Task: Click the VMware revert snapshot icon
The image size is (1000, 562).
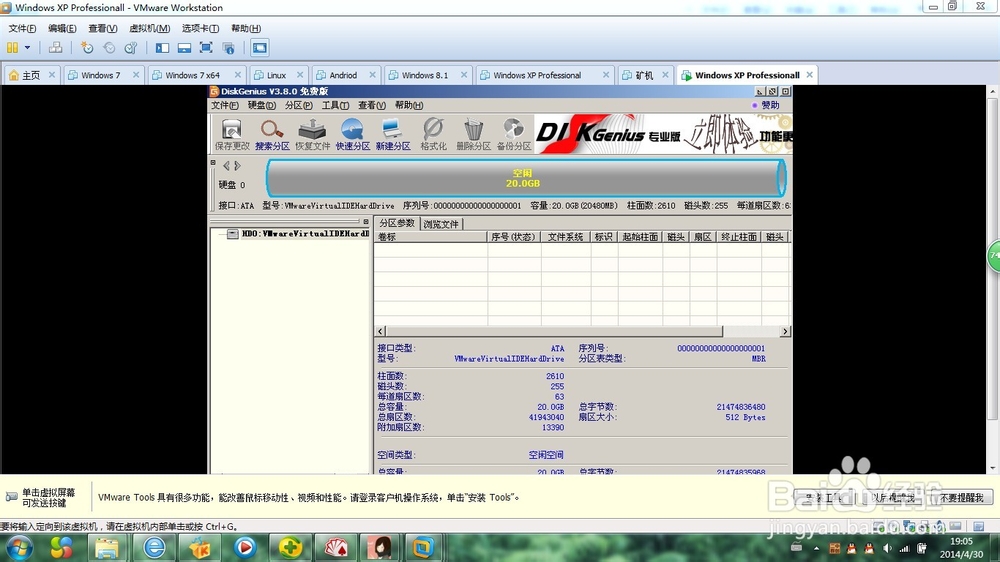Action: click(x=109, y=48)
